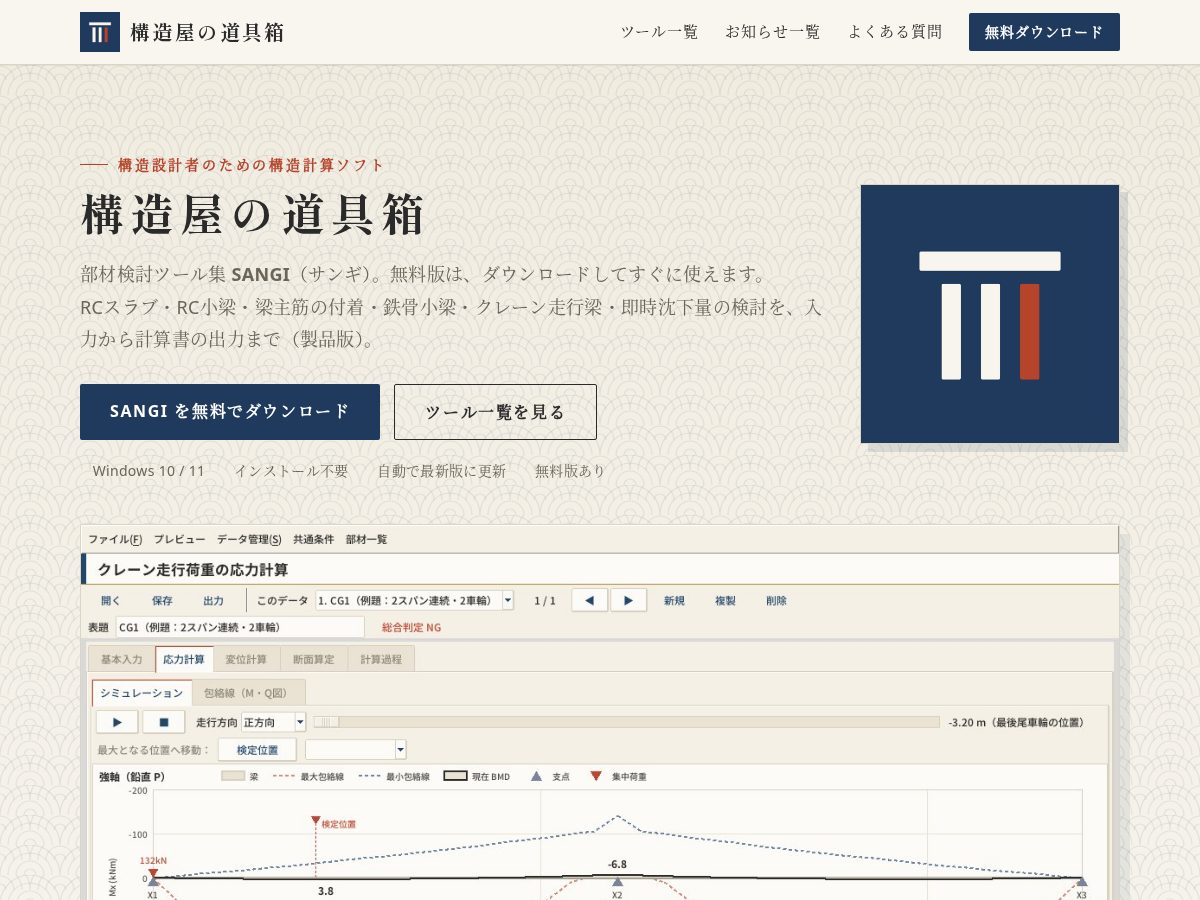
Task: Click the 無料版あり text
Action: pyautogui.click(x=570, y=471)
